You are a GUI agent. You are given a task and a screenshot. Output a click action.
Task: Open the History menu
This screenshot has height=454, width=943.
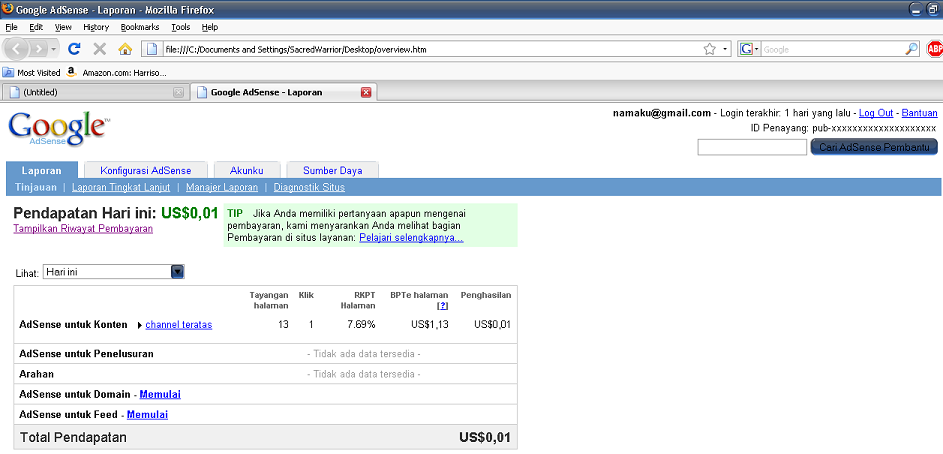(x=96, y=27)
